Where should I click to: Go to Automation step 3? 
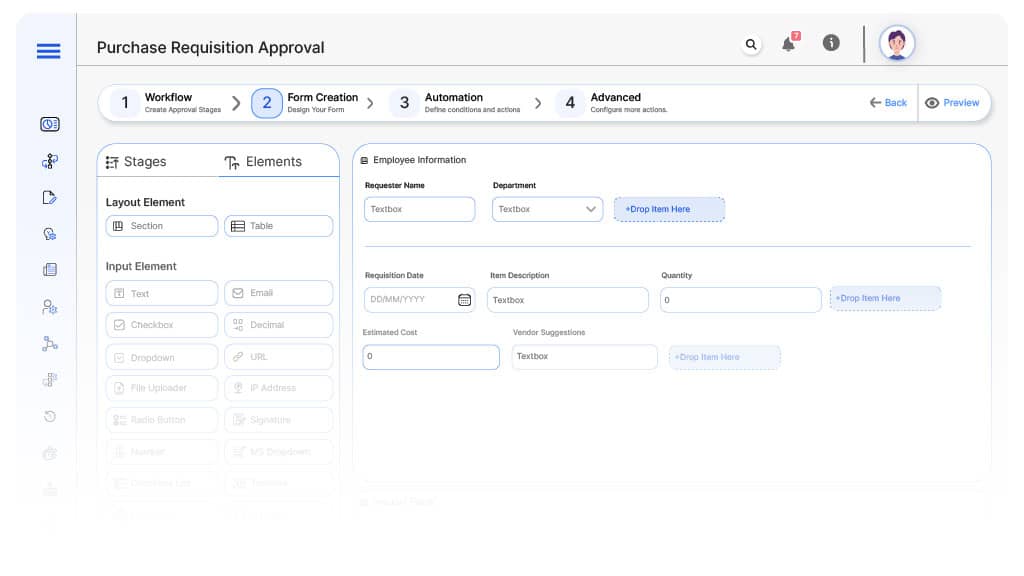pos(455,103)
